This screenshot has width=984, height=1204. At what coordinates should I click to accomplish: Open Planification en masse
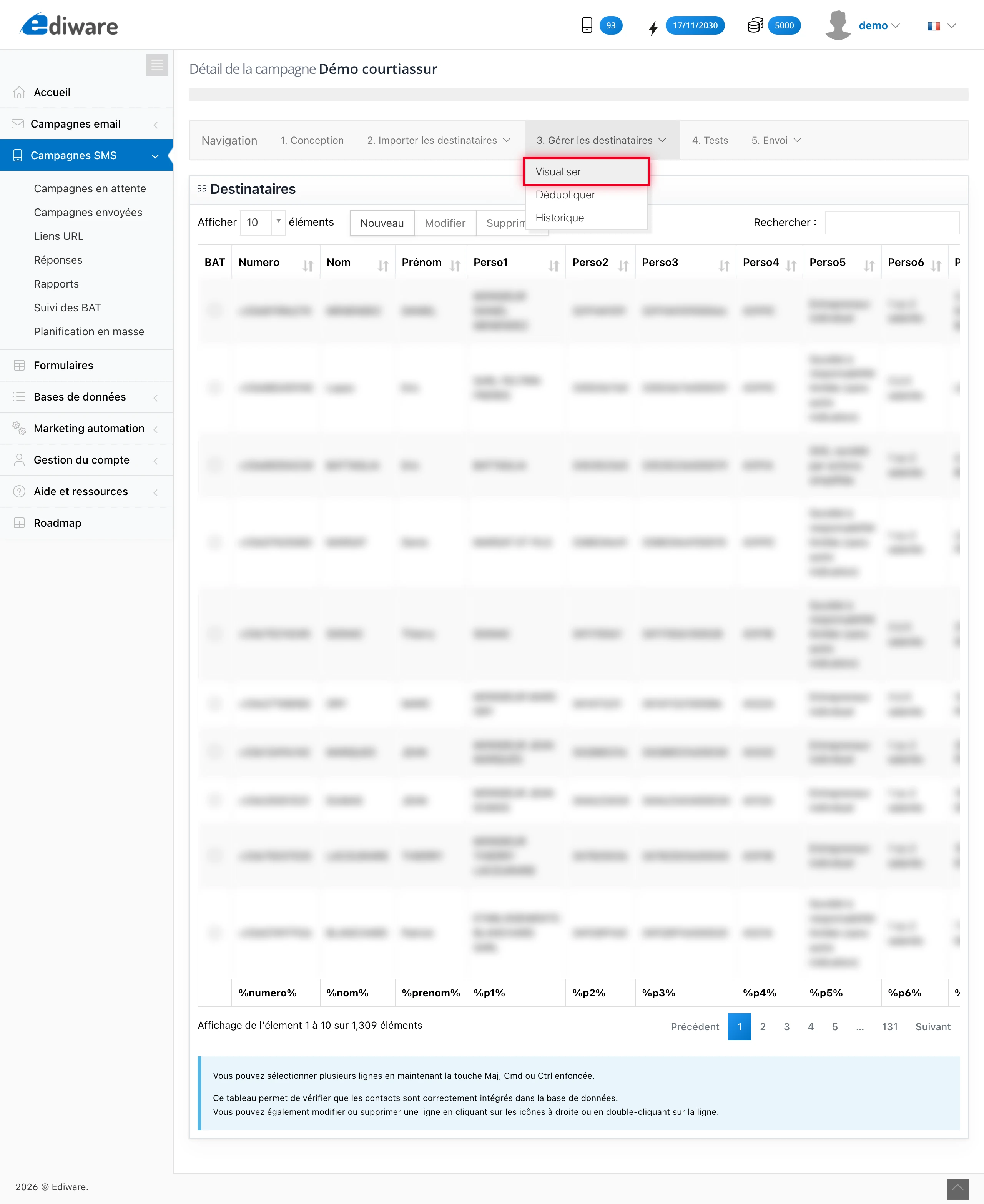pos(89,331)
